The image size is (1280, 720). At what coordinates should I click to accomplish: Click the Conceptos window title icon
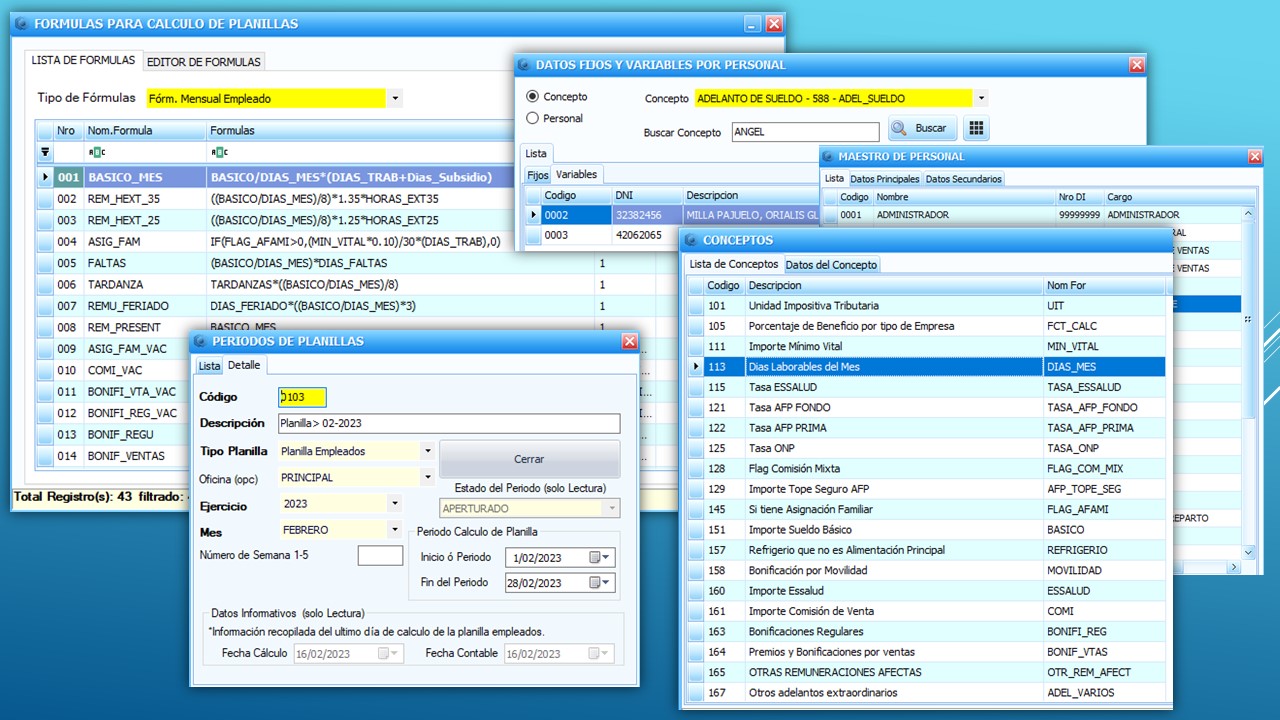(x=690, y=241)
